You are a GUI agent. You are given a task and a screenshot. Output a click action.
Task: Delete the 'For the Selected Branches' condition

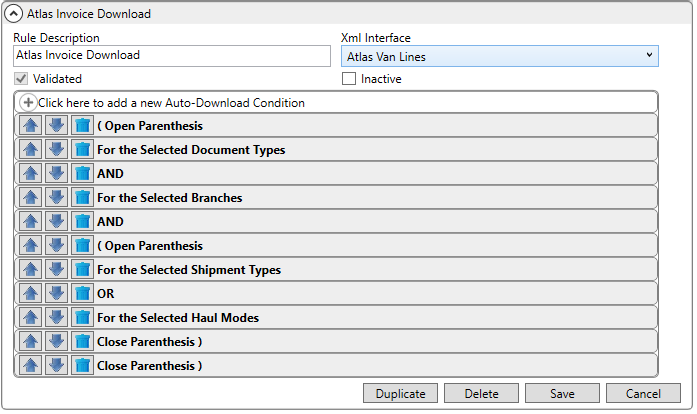82,197
